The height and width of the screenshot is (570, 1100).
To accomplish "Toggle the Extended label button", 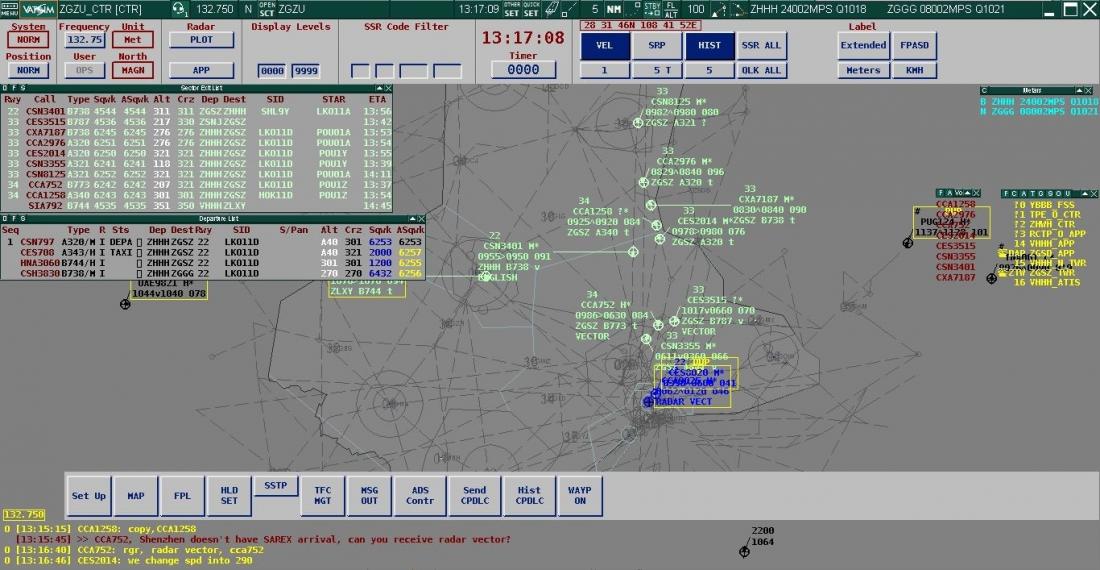I will (864, 46).
